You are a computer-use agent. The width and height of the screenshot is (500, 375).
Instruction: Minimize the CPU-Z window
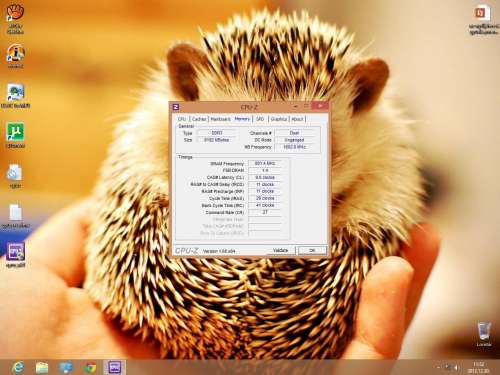pos(295,107)
